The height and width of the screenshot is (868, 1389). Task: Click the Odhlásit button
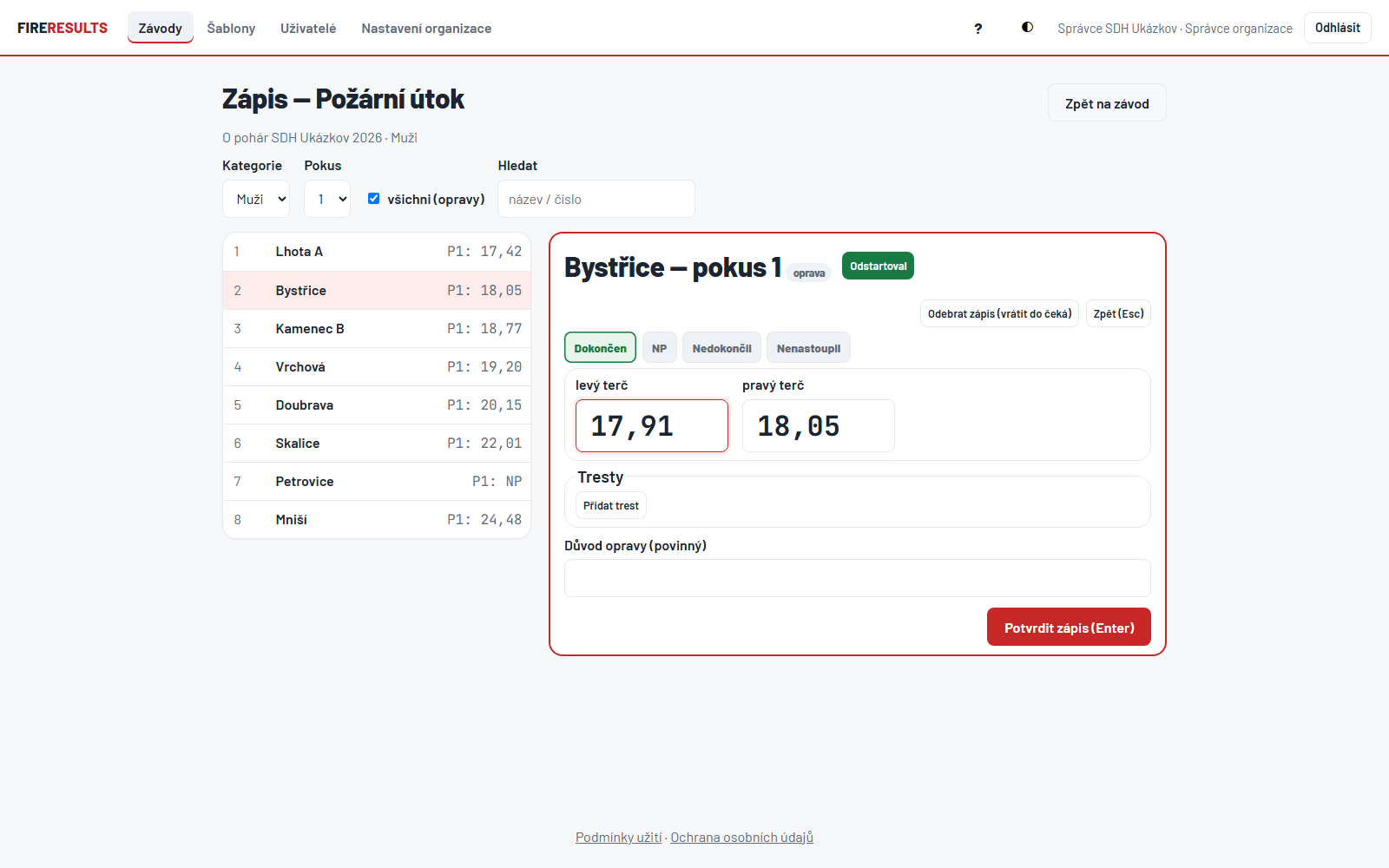coord(1337,28)
